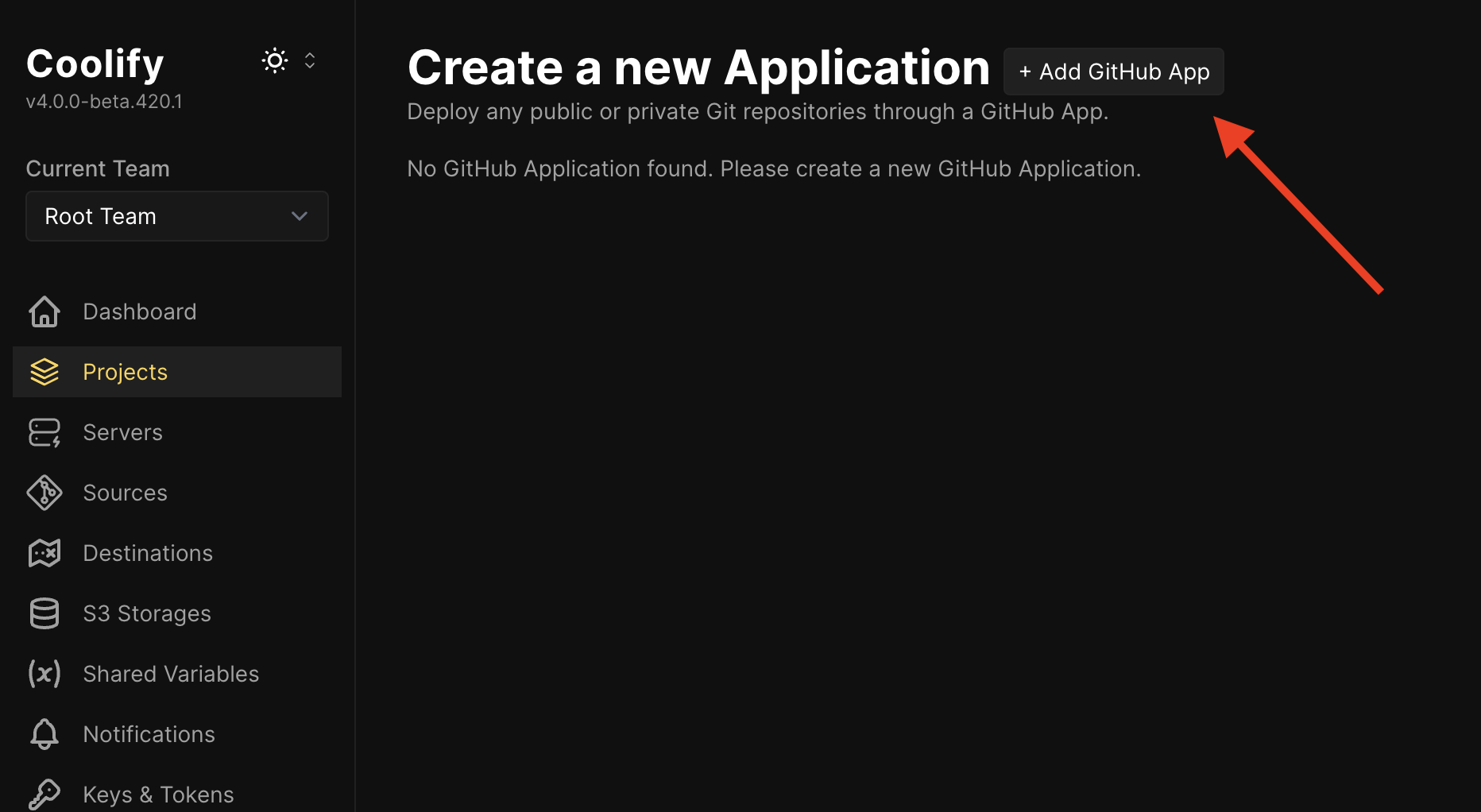This screenshot has height=812, width=1481.
Task: Click the Notifications bell icon
Action: click(x=44, y=734)
